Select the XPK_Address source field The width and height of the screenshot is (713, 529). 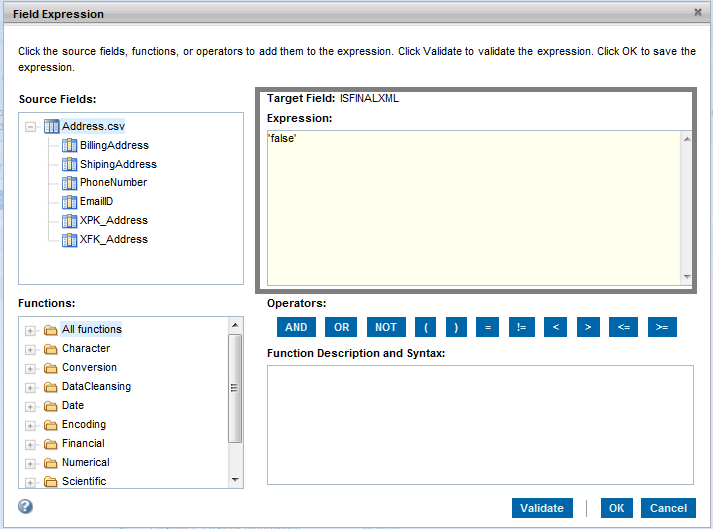click(x=114, y=221)
